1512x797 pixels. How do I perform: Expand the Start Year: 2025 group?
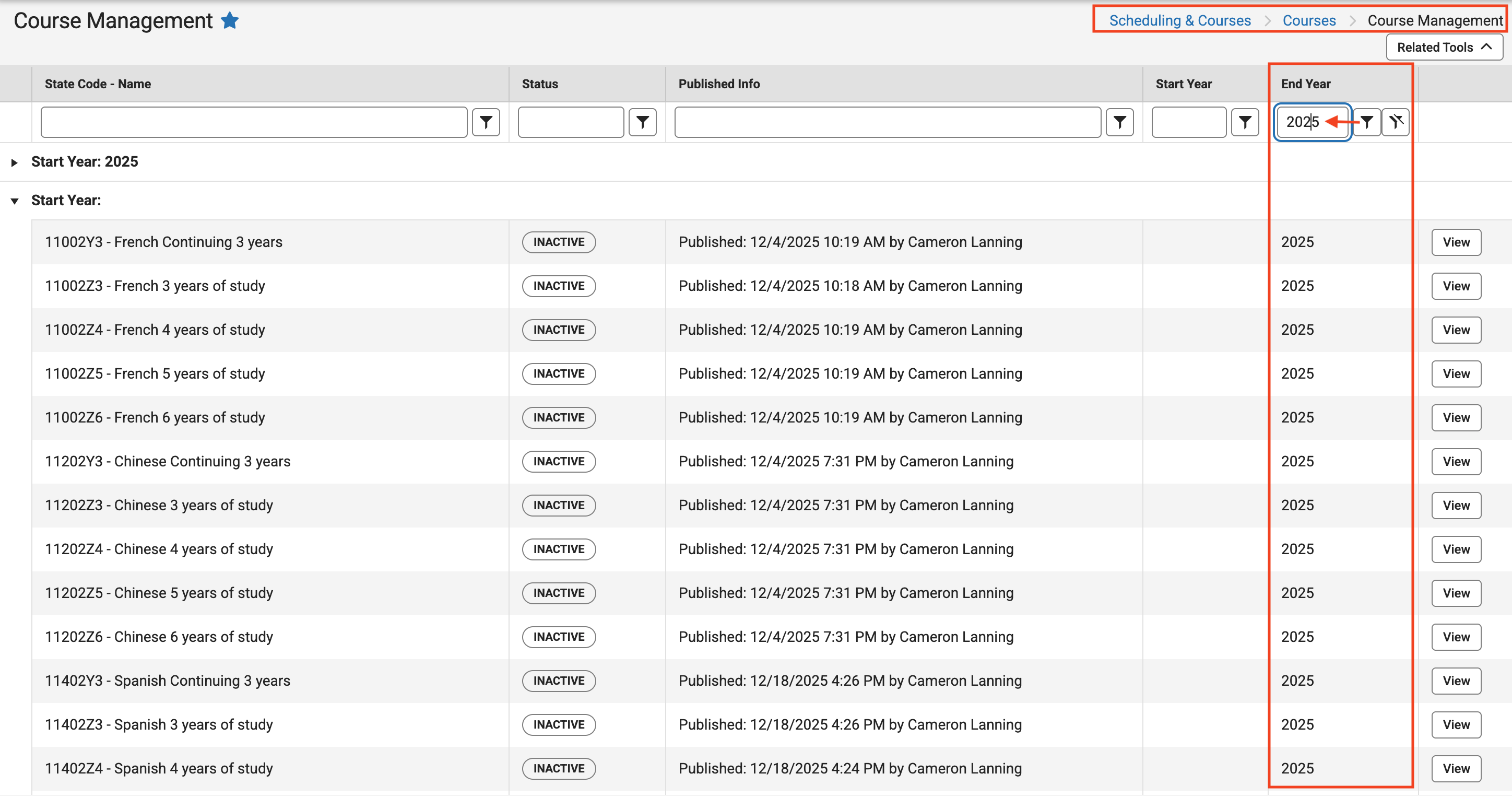pos(15,162)
